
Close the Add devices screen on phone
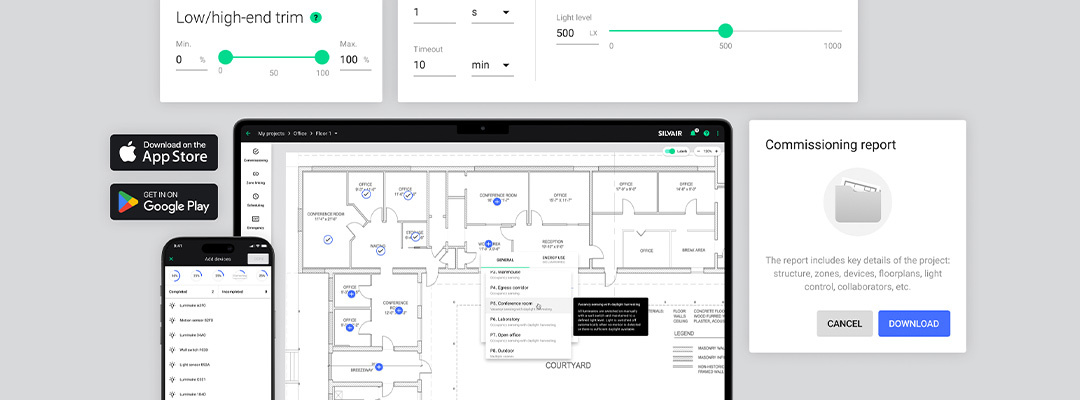pos(172,258)
